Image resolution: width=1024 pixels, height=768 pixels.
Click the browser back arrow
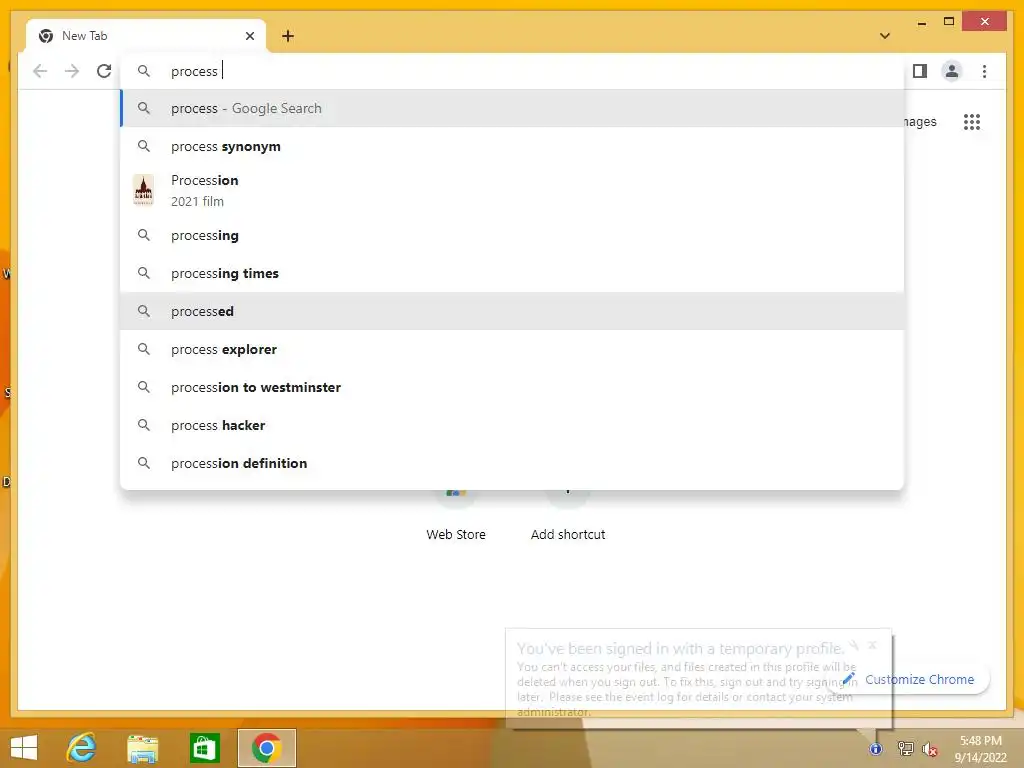coord(40,71)
